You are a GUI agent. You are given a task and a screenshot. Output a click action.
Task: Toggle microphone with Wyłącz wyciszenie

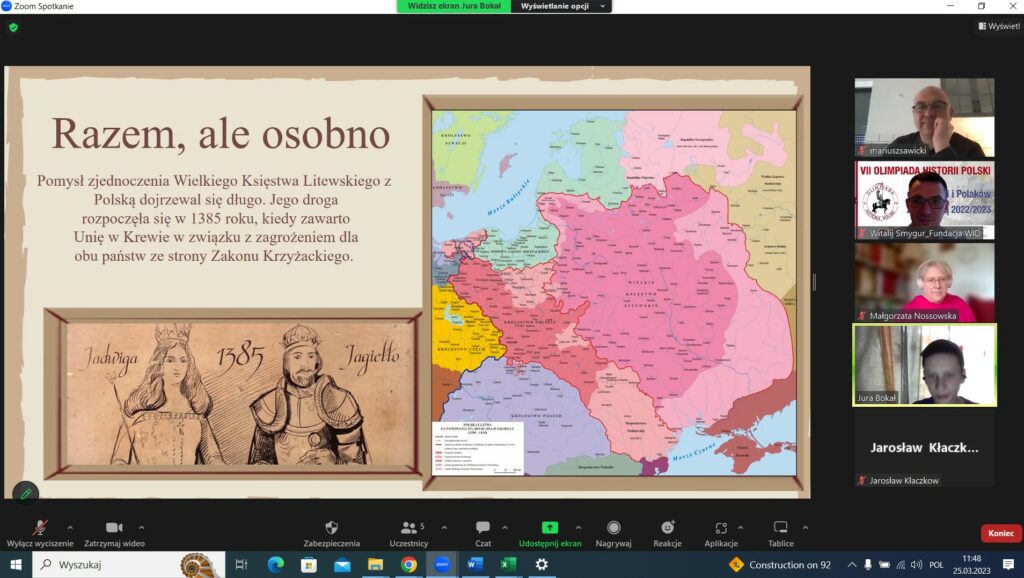[x=40, y=528]
